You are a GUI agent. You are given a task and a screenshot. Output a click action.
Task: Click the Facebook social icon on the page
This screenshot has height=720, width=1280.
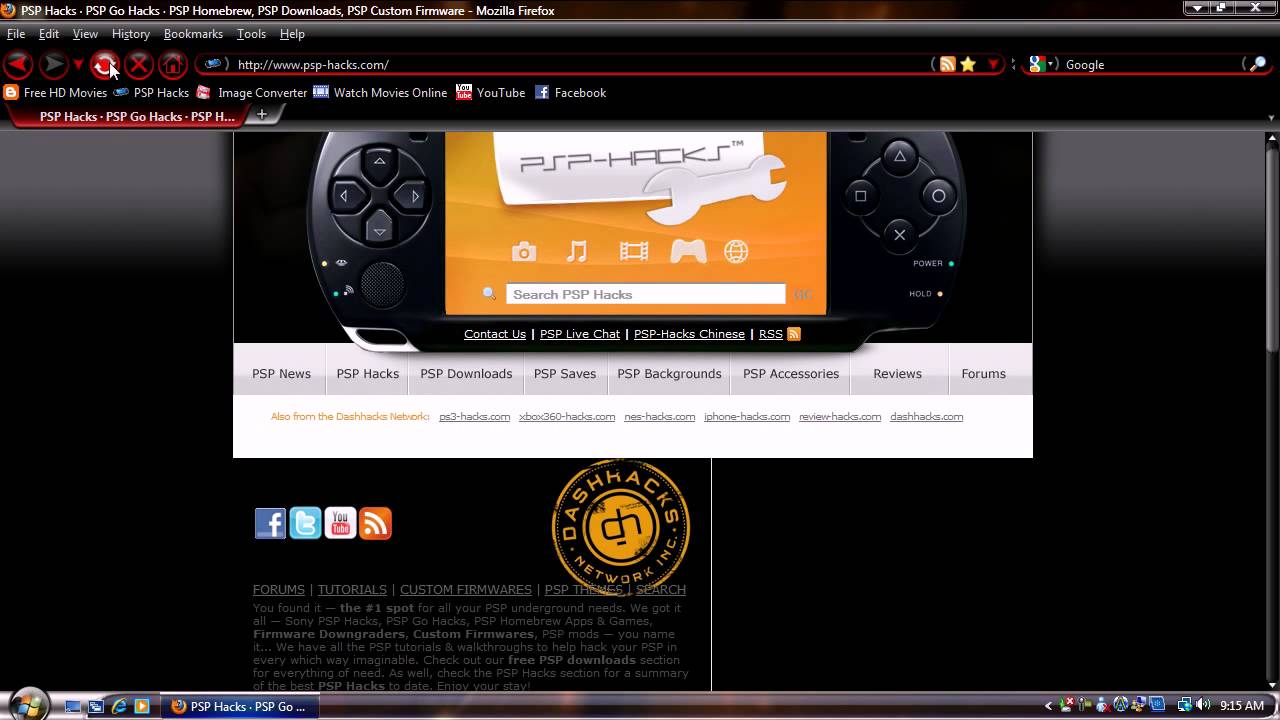point(270,523)
